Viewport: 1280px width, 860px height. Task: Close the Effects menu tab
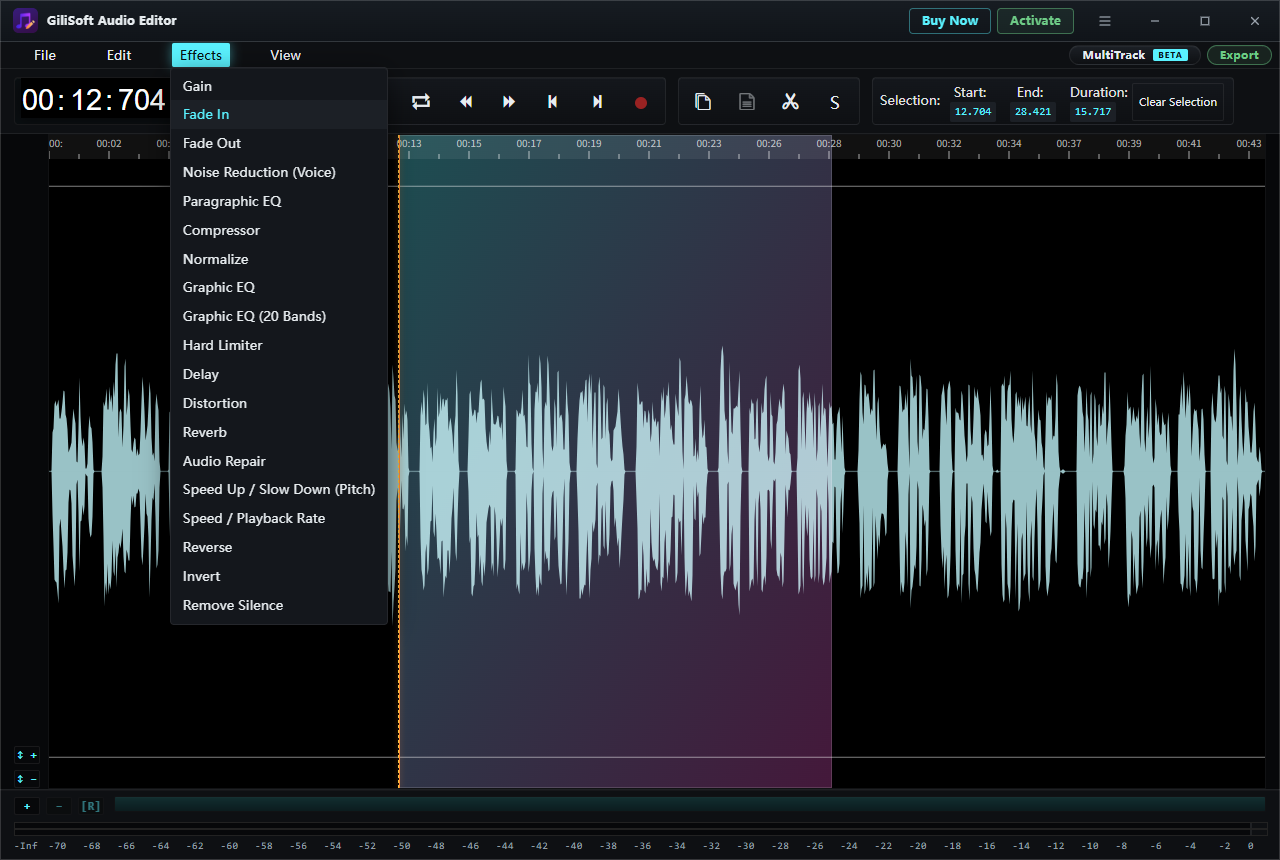tap(201, 55)
